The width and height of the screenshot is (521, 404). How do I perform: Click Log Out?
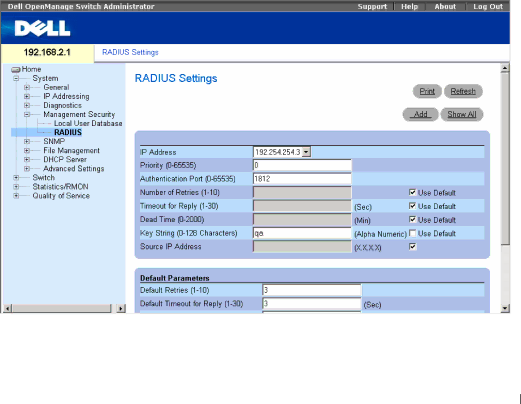pyautogui.click(x=488, y=6)
